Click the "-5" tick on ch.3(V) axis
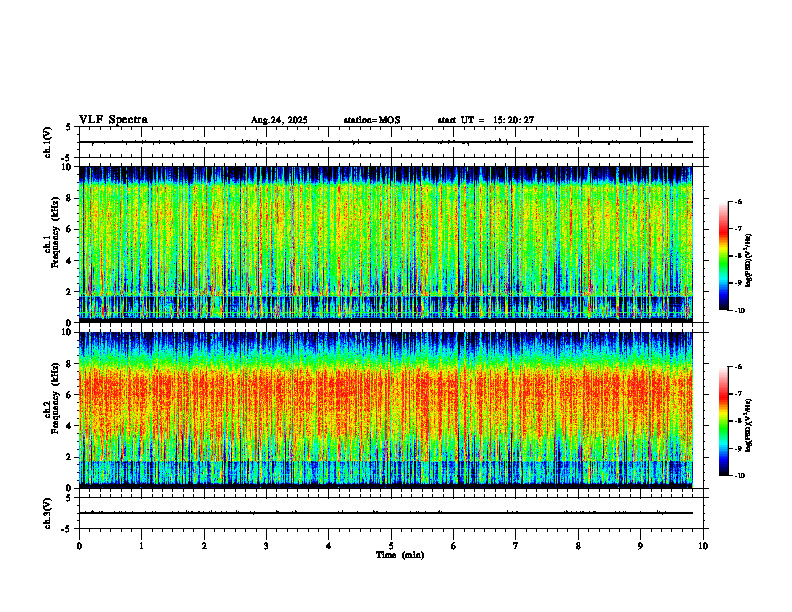This screenshot has width=792, height=612. [x=66, y=529]
